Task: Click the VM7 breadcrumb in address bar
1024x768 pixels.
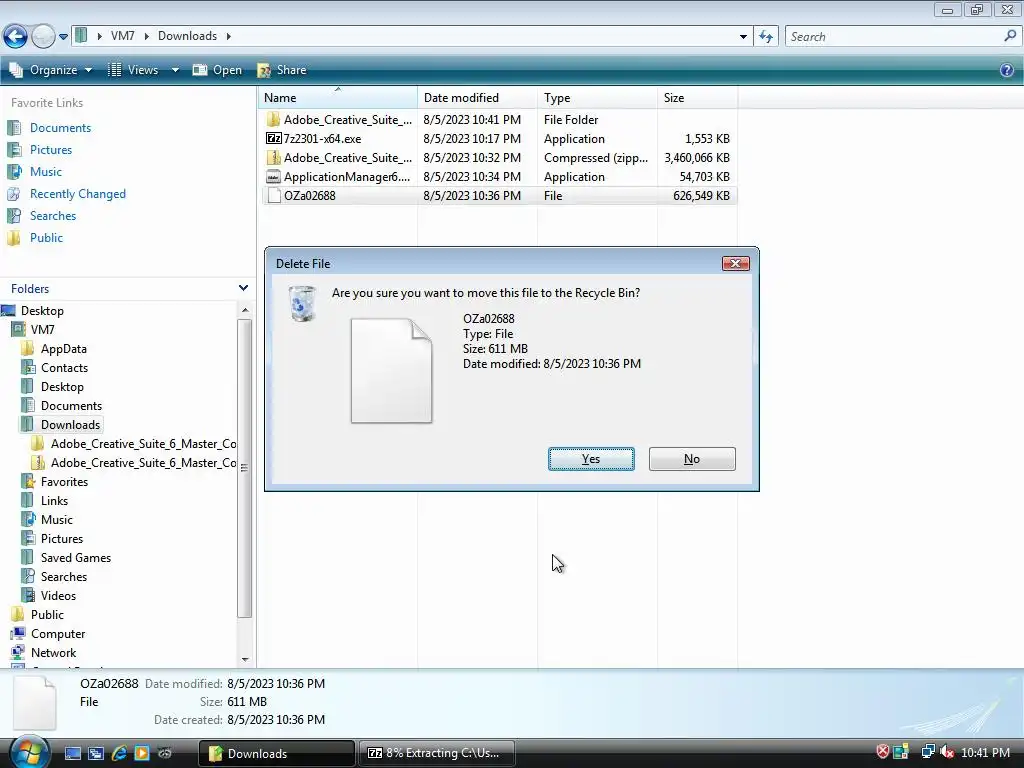Action: click(123, 36)
